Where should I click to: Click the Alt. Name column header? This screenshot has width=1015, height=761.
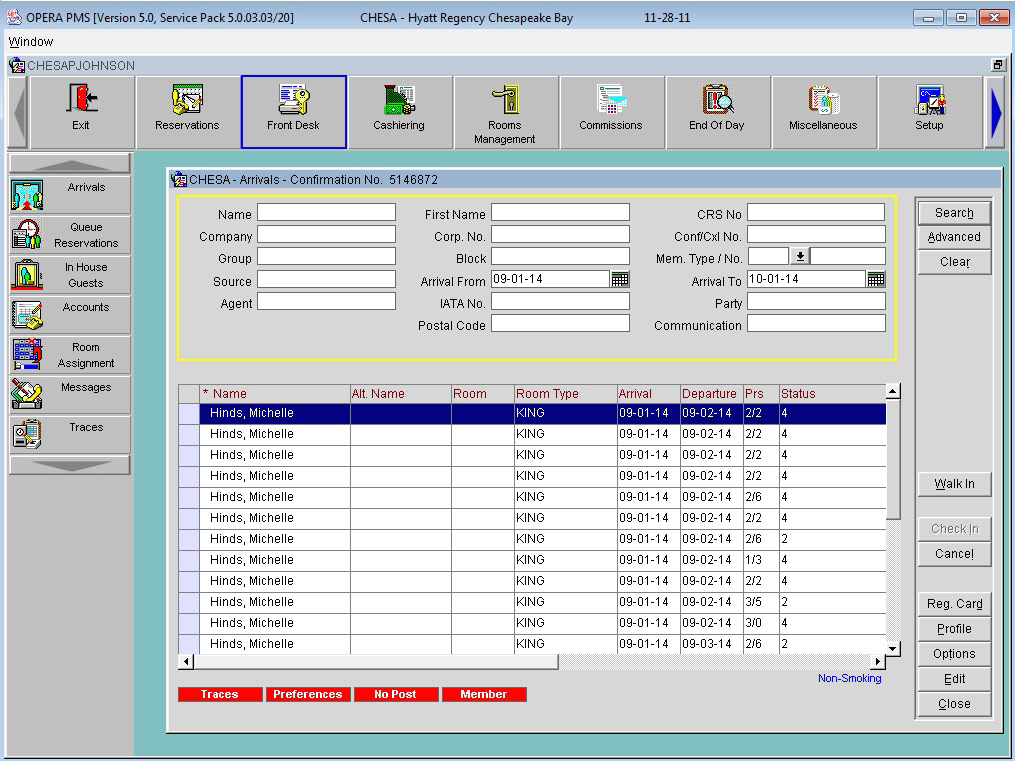click(x=400, y=393)
